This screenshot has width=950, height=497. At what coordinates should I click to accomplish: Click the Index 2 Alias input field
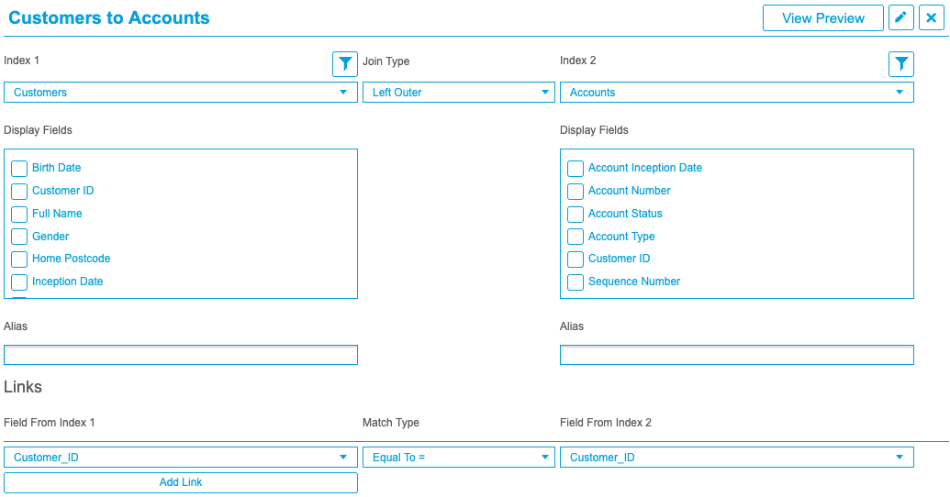click(736, 355)
